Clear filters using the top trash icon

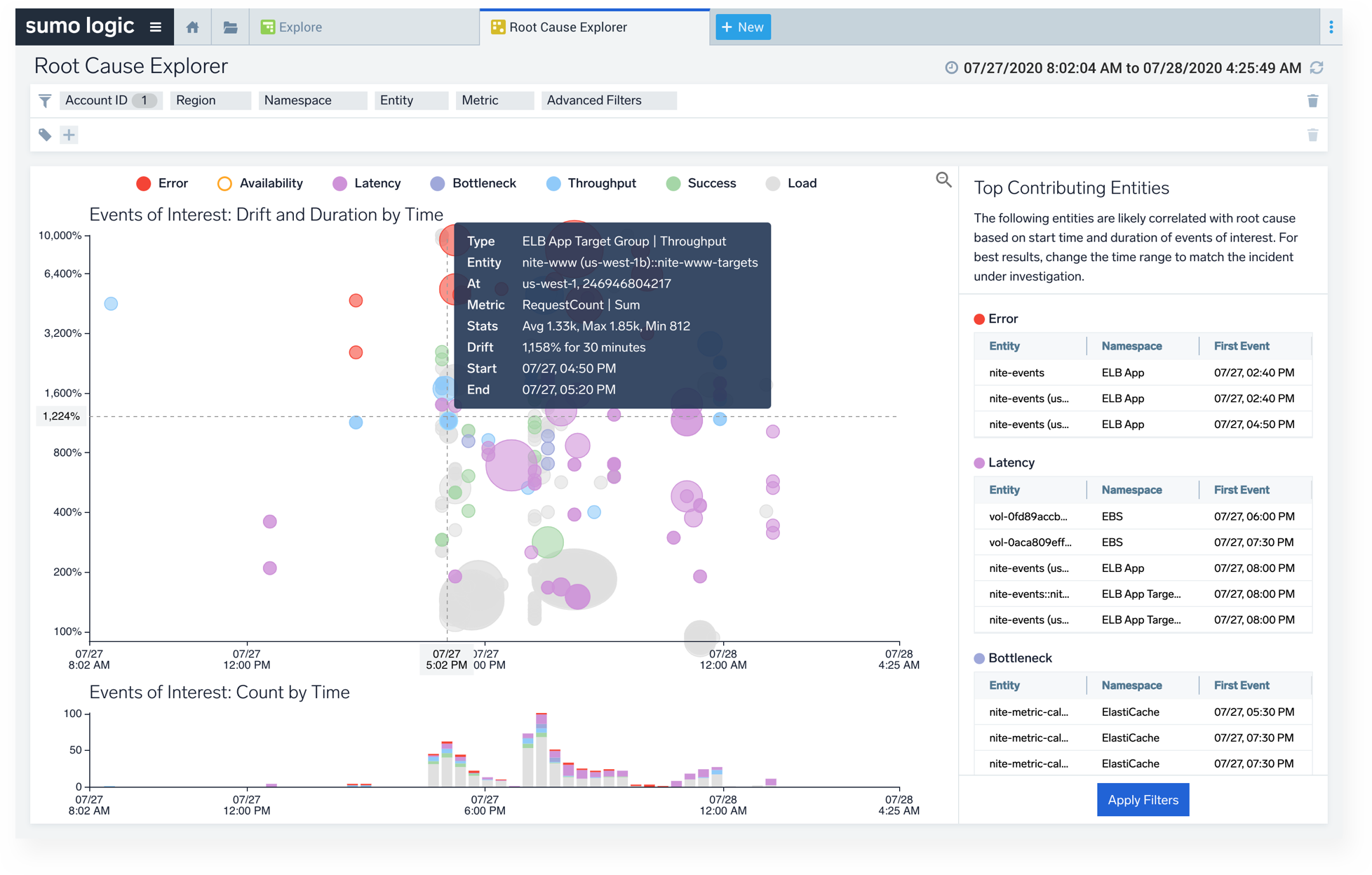[x=1312, y=101]
